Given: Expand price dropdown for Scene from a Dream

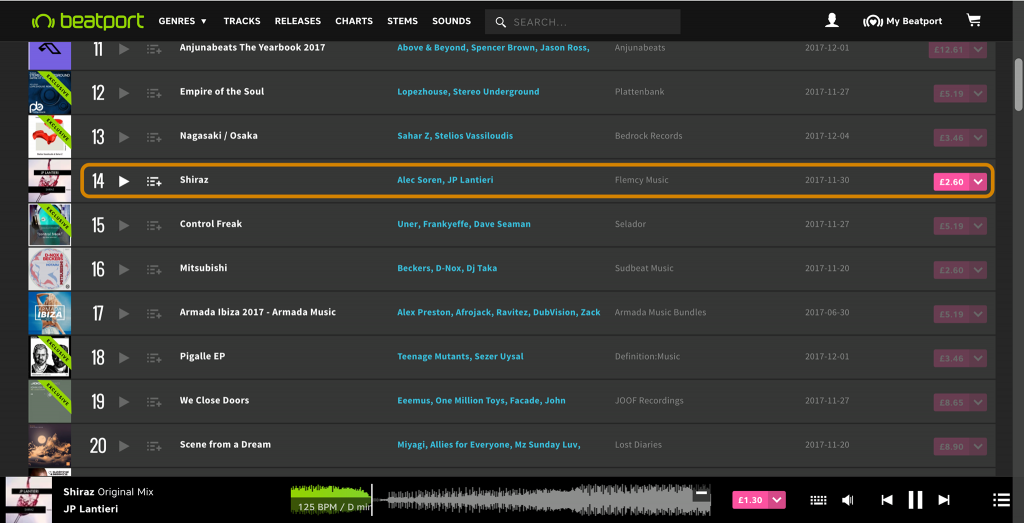Looking at the screenshot, I should point(978,447).
